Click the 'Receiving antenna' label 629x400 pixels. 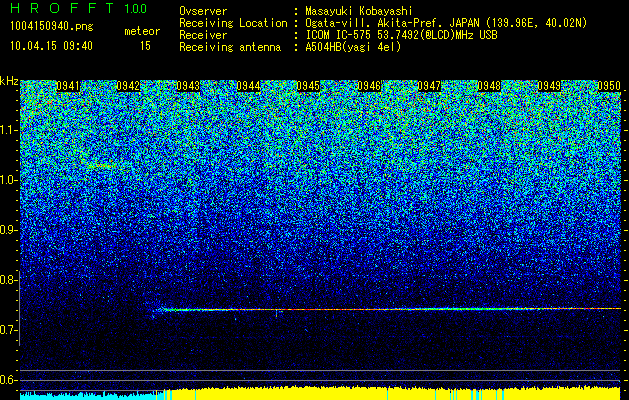click(230, 47)
